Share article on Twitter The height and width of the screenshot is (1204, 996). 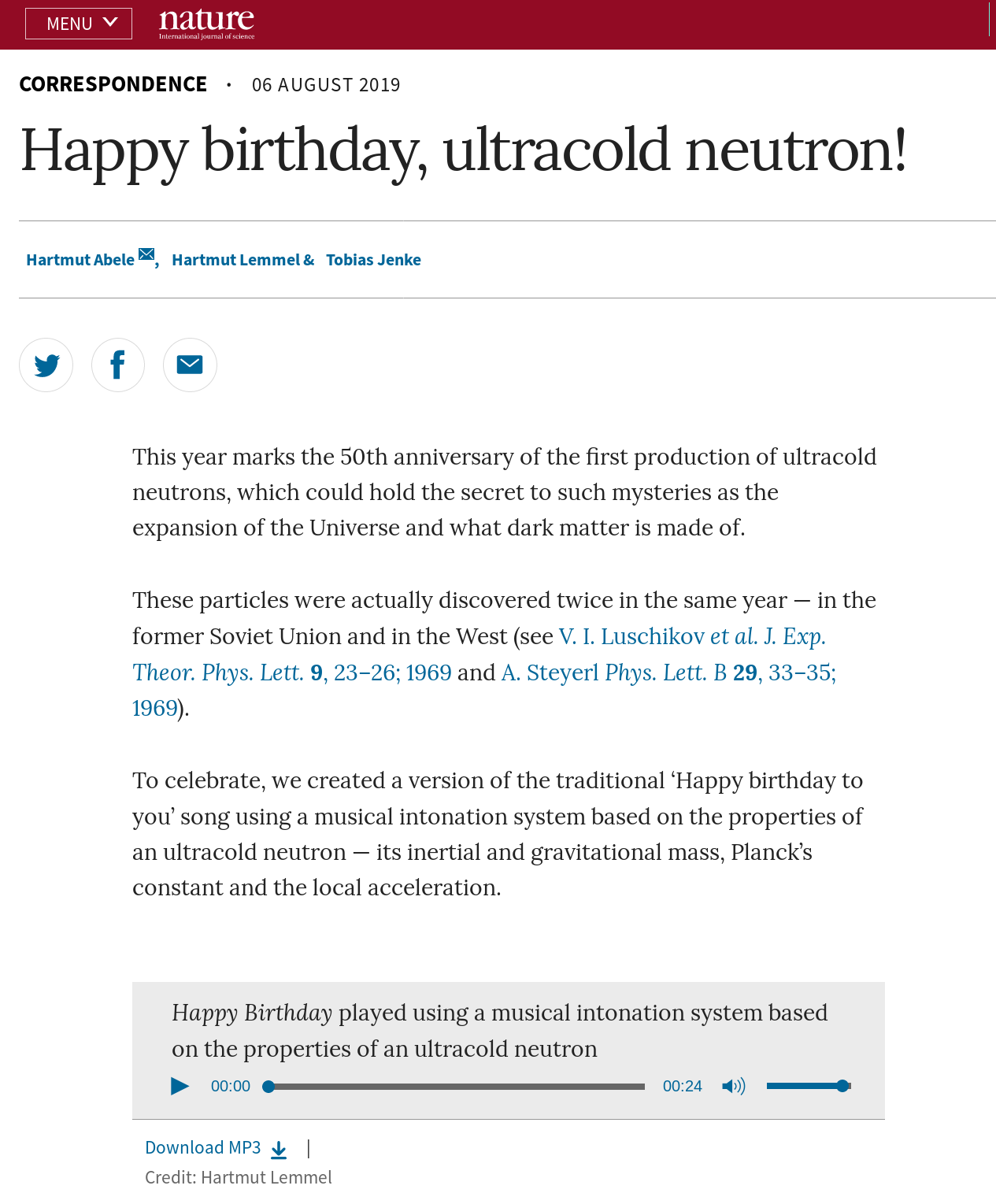click(x=46, y=365)
